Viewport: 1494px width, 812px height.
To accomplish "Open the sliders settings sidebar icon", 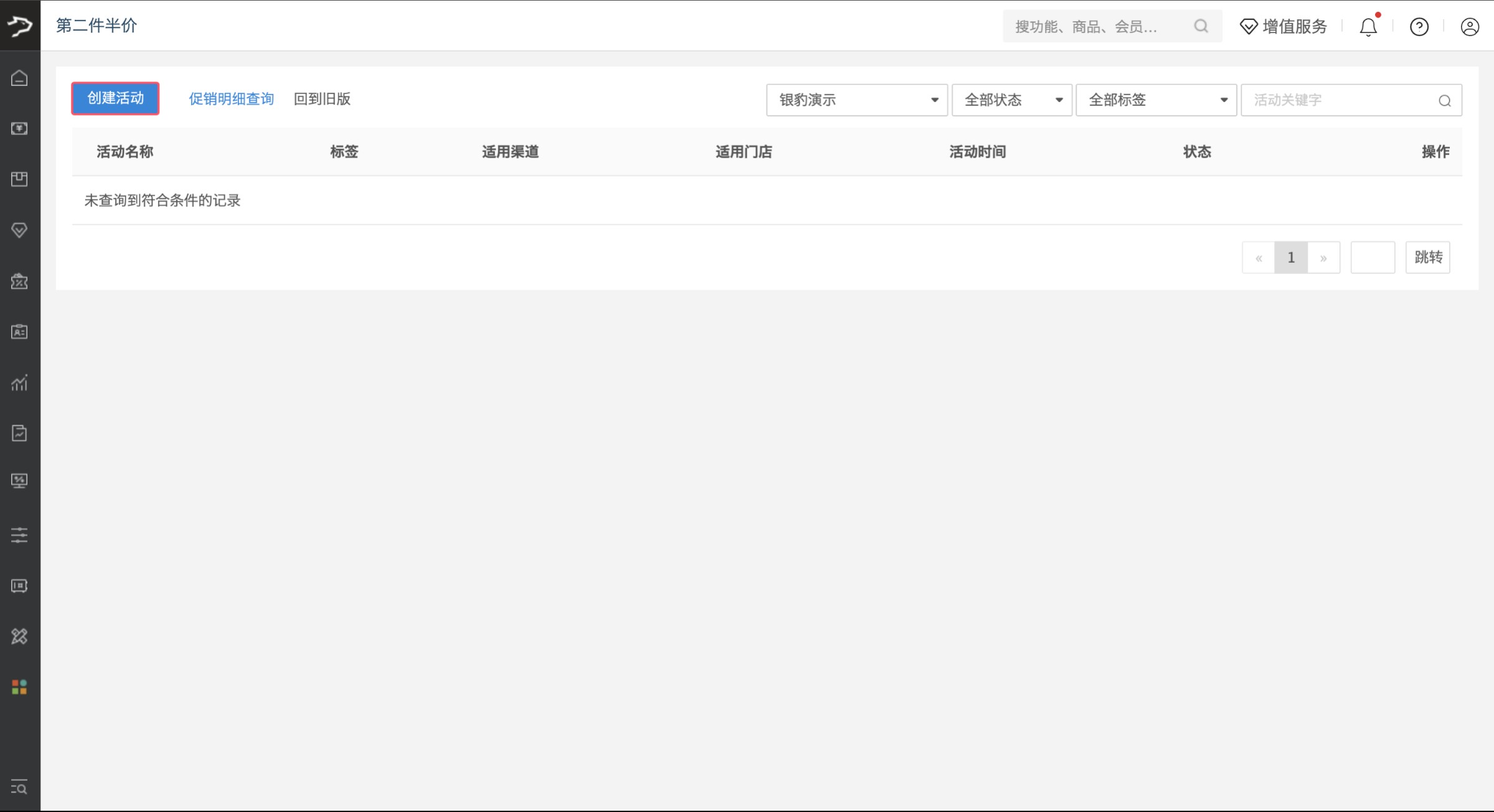I will coord(19,535).
